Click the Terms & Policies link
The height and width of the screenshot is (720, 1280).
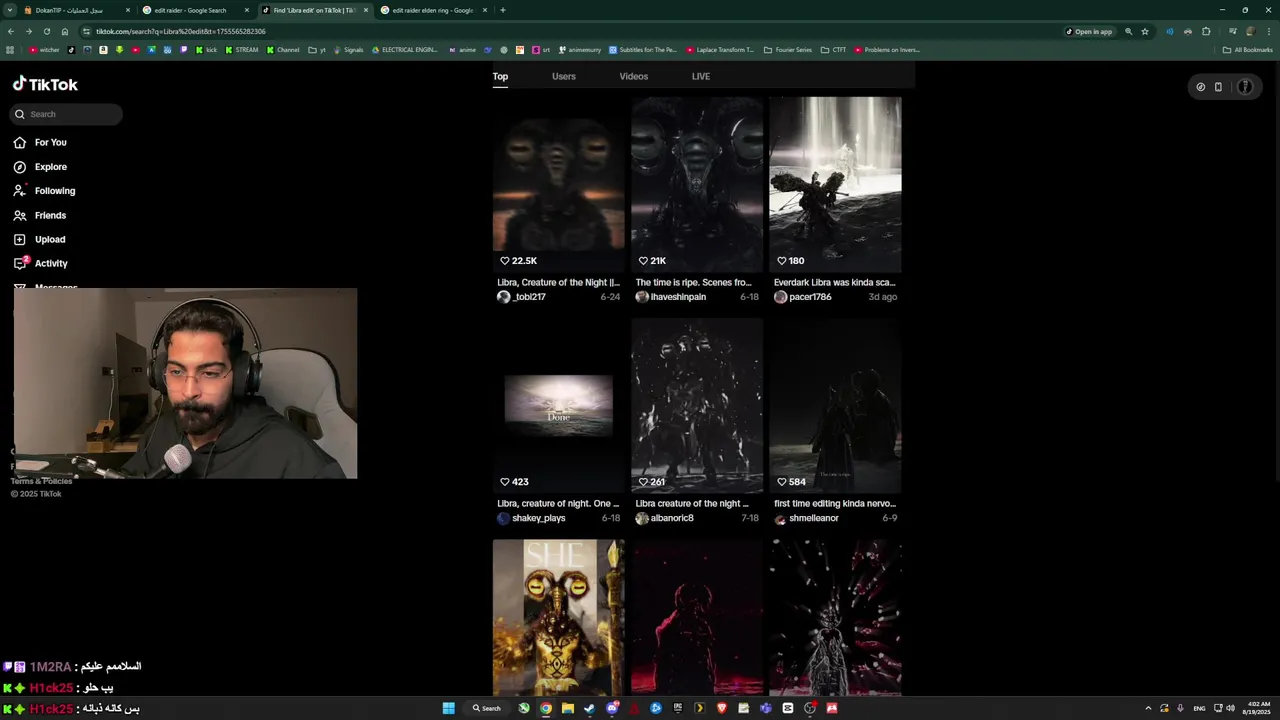(41, 482)
